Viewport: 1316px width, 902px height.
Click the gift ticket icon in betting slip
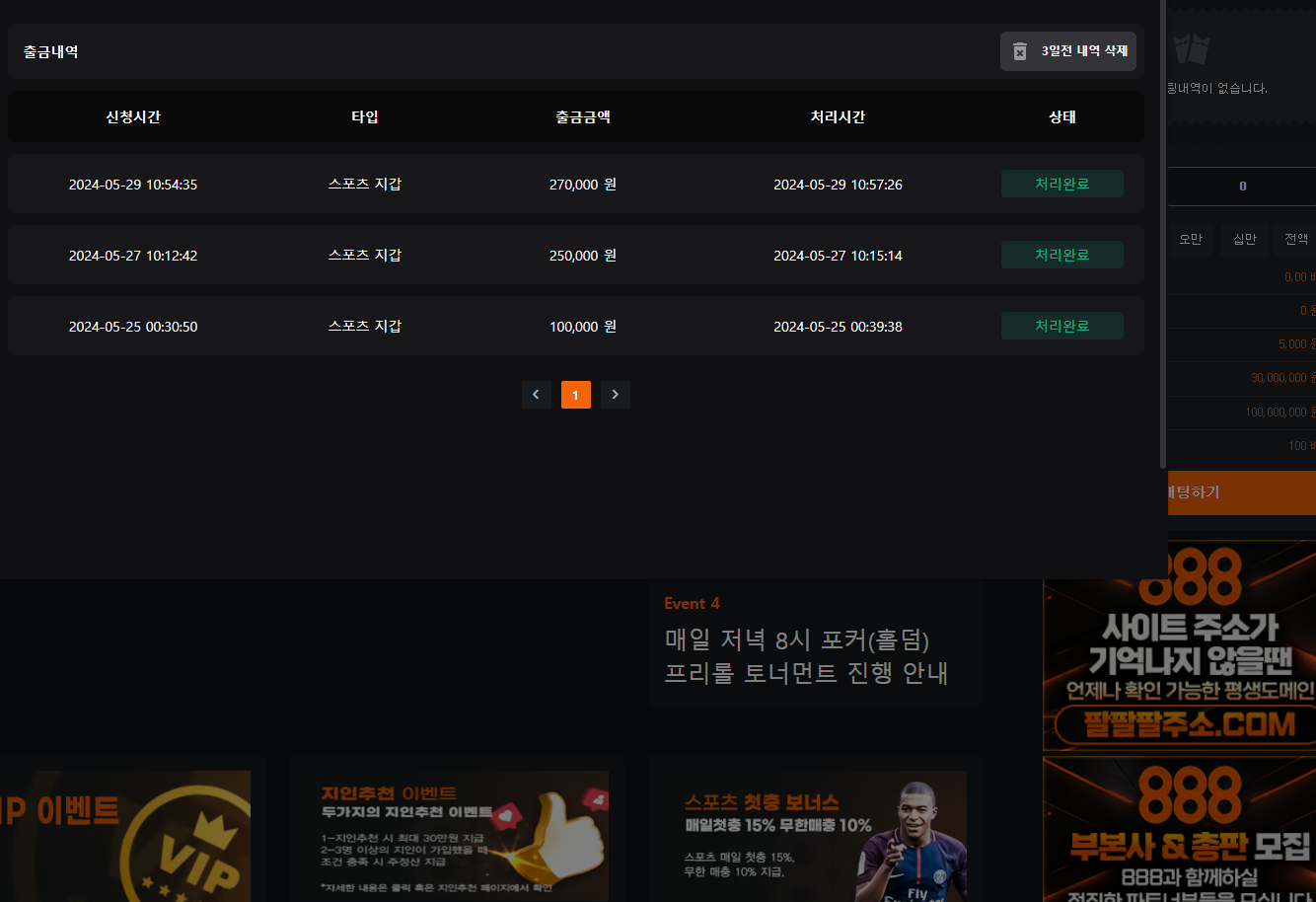(1192, 48)
